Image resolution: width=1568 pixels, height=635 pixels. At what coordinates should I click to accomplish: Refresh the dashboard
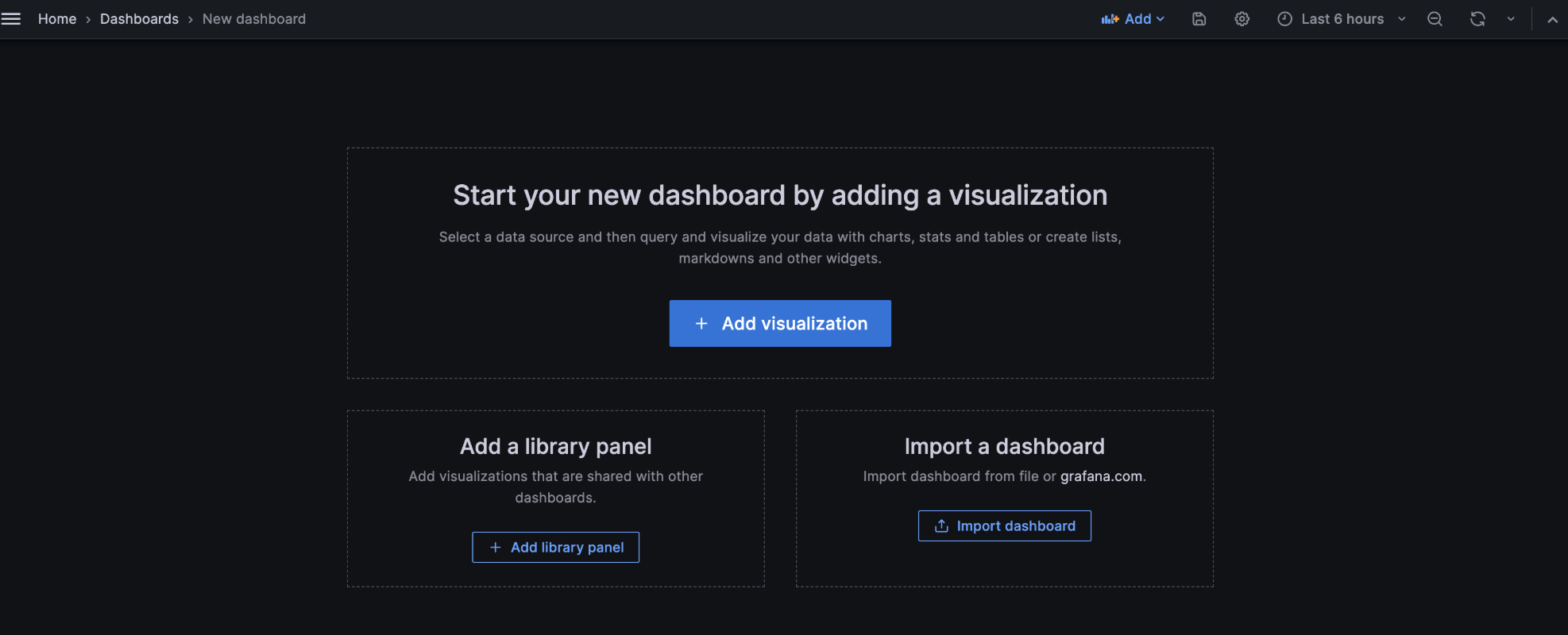(1477, 19)
